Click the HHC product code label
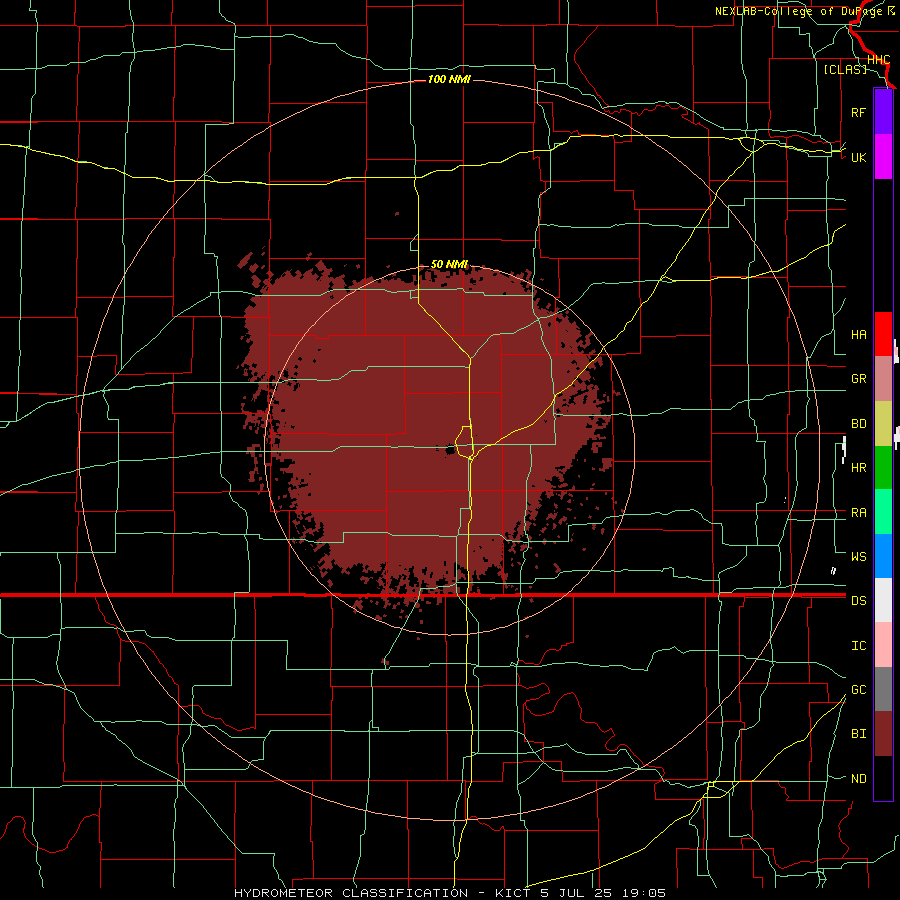Screen dimensions: 900x900 click(878, 60)
